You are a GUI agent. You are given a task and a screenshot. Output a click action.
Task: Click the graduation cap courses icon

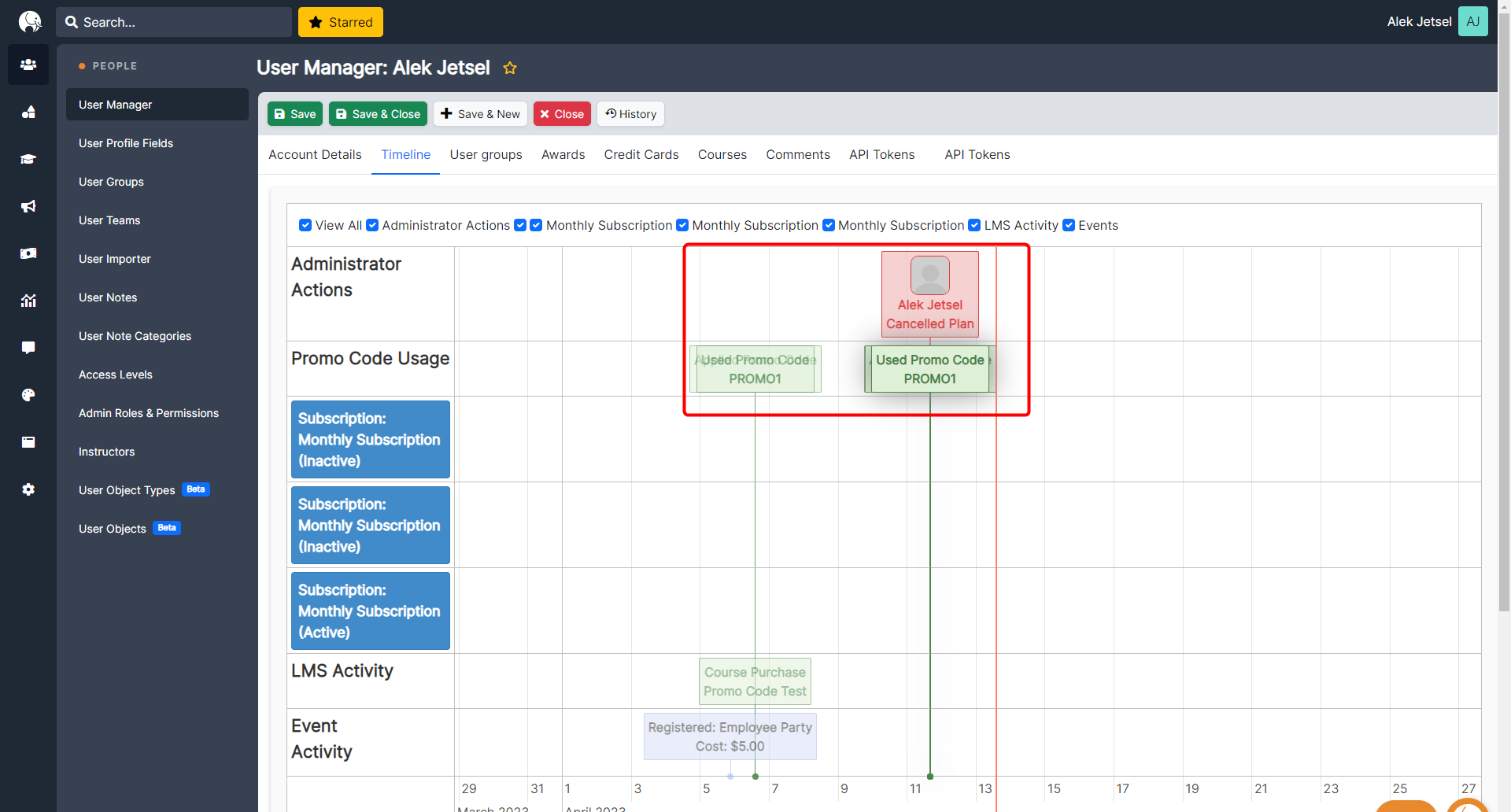click(x=28, y=159)
